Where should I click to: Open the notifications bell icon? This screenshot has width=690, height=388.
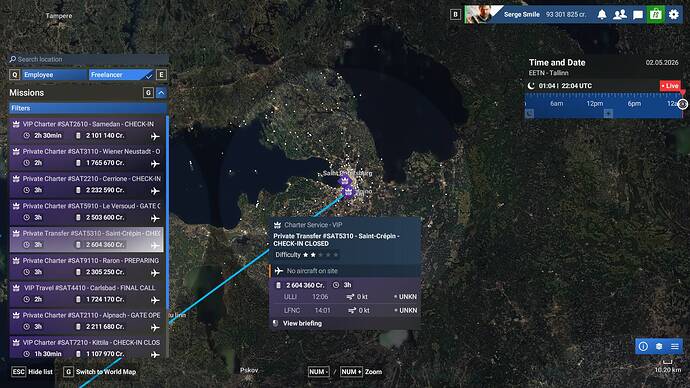pos(602,15)
